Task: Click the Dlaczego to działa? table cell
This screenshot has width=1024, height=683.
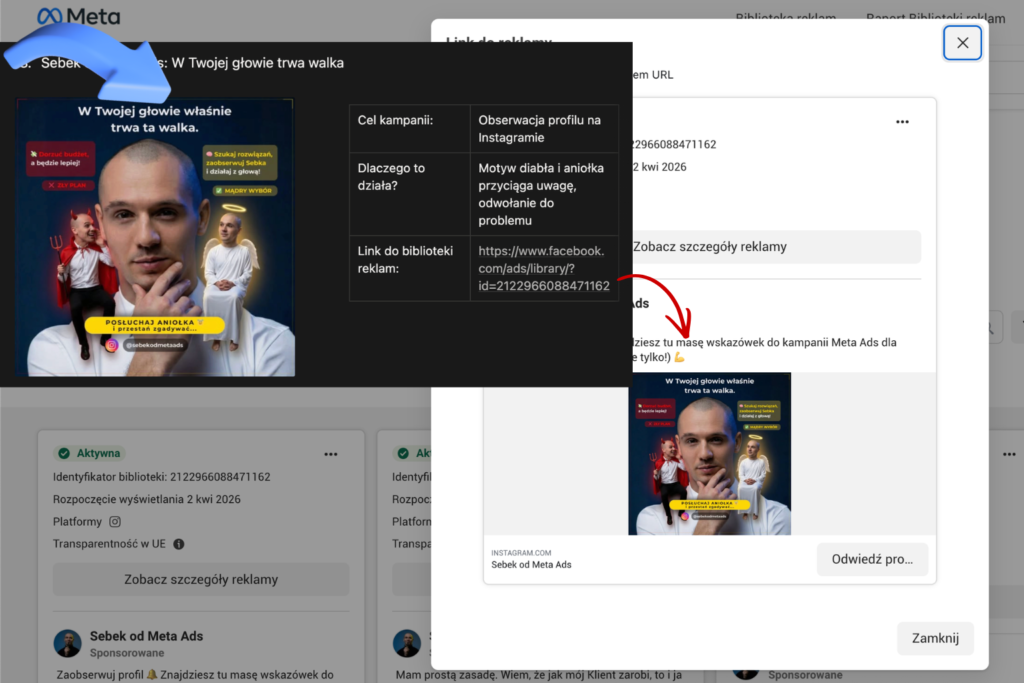Action: click(409, 194)
